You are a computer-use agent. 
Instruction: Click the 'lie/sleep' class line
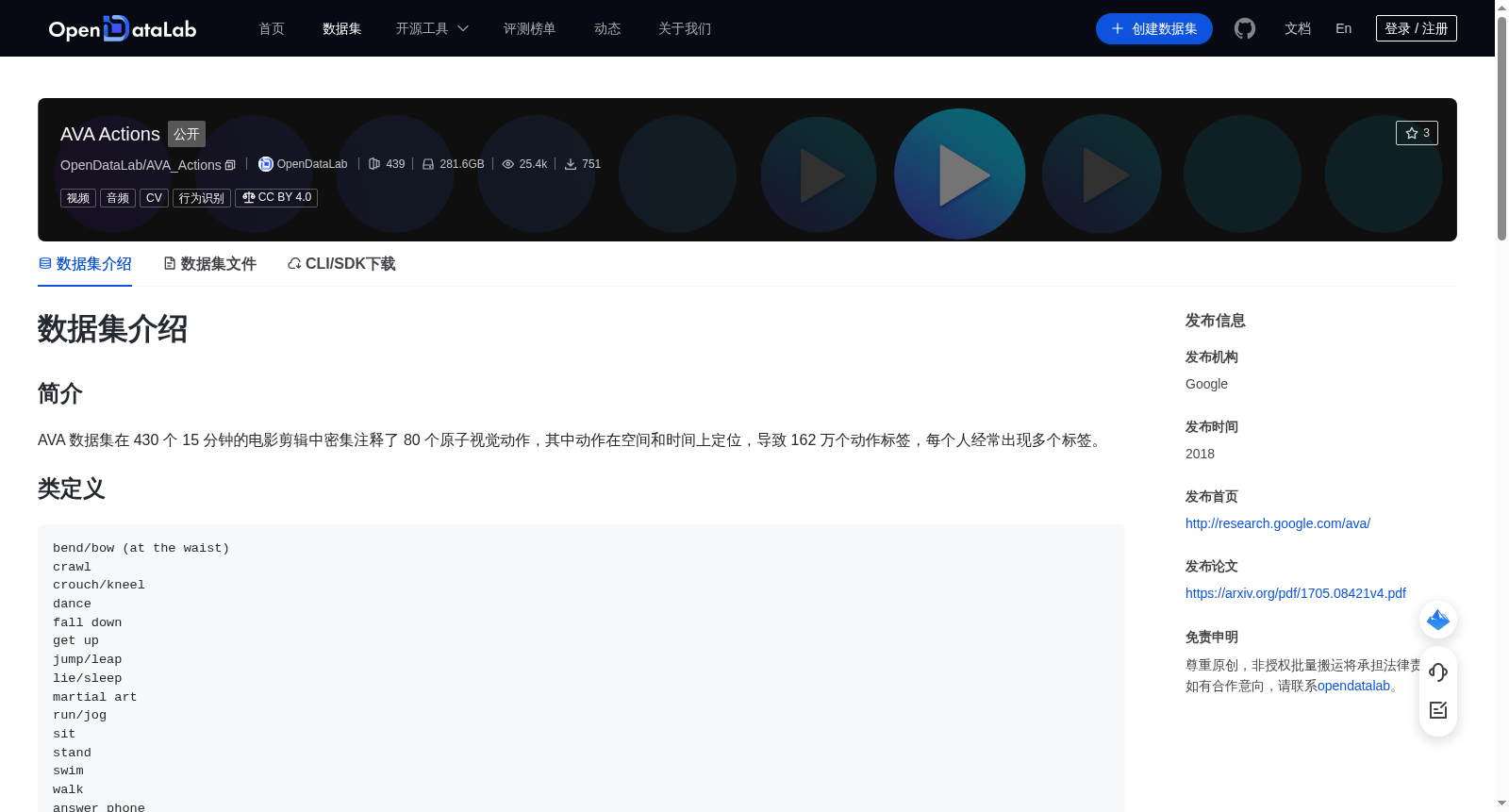87,678
